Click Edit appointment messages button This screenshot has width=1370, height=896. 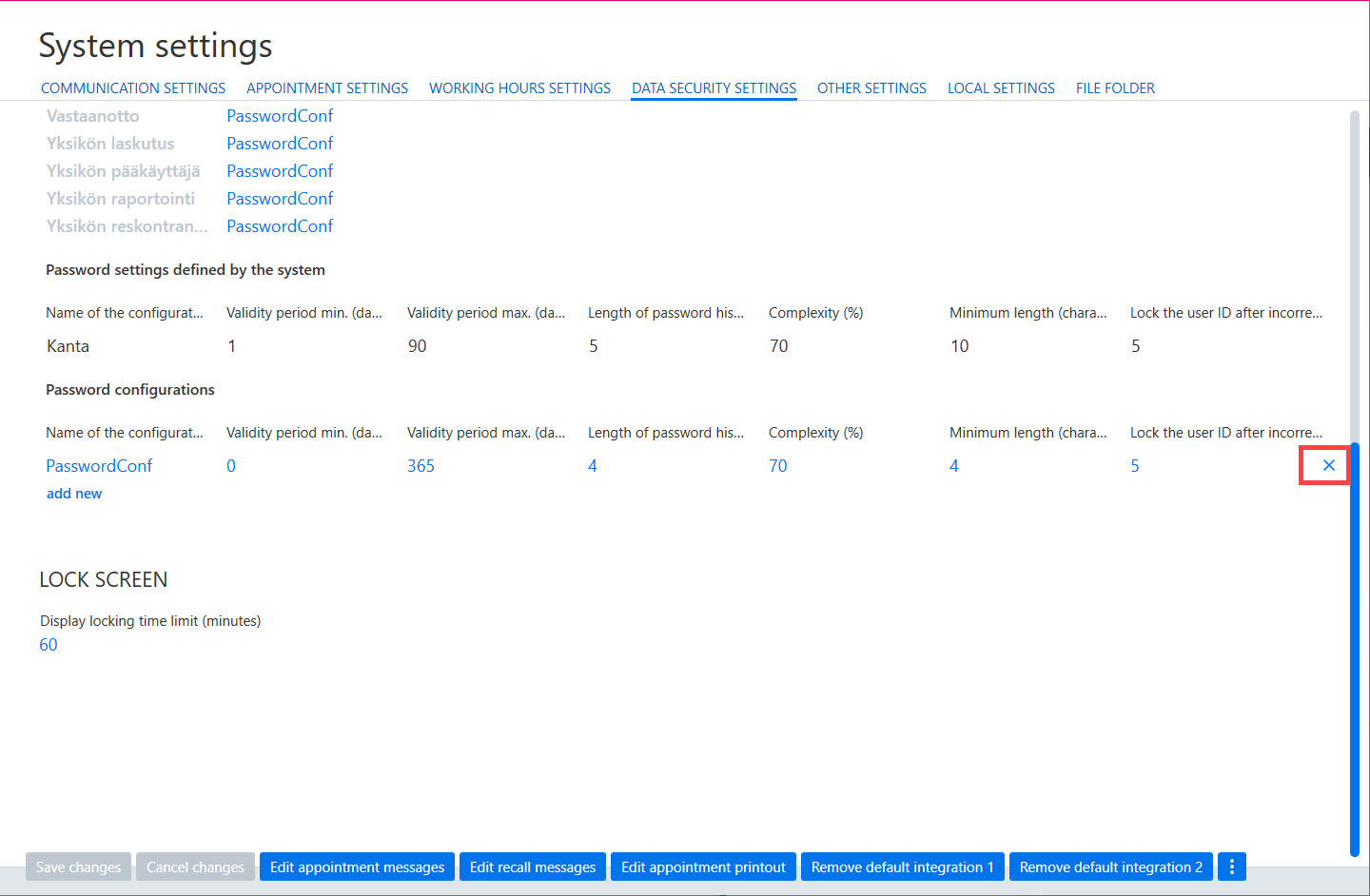click(x=357, y=867)
